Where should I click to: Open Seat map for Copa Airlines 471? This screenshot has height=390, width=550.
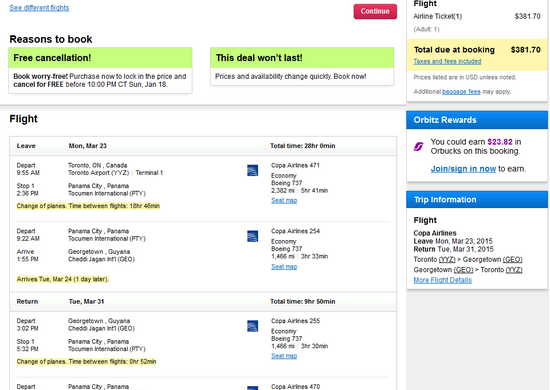pyautogui.click(x=284, y=200)
